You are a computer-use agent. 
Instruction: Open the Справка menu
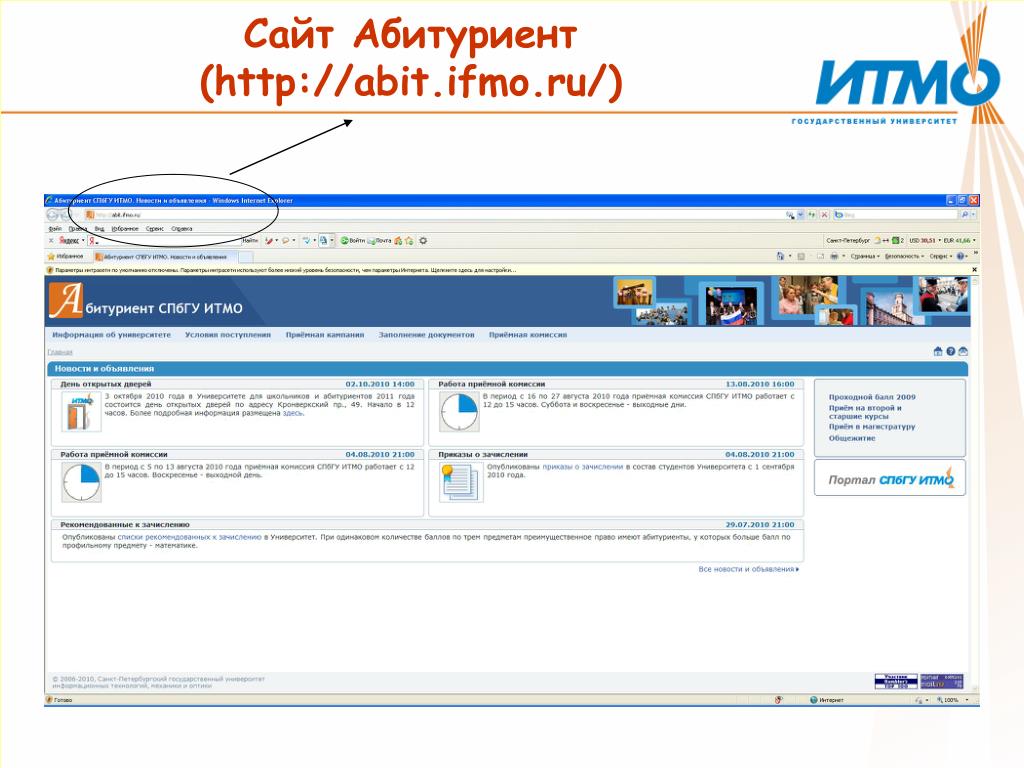(x=182, y=229)
